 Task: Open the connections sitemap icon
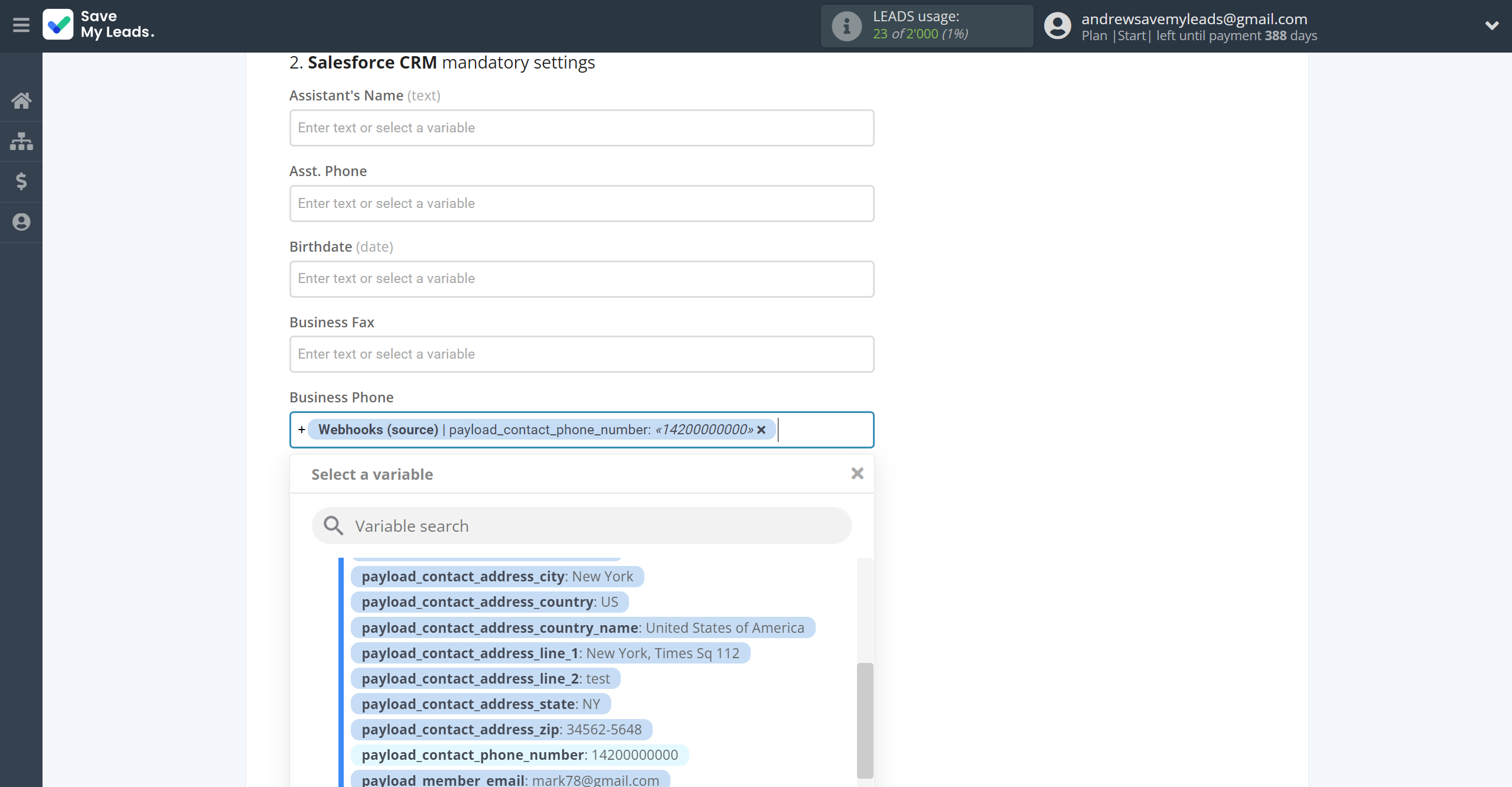coord(21,141)
